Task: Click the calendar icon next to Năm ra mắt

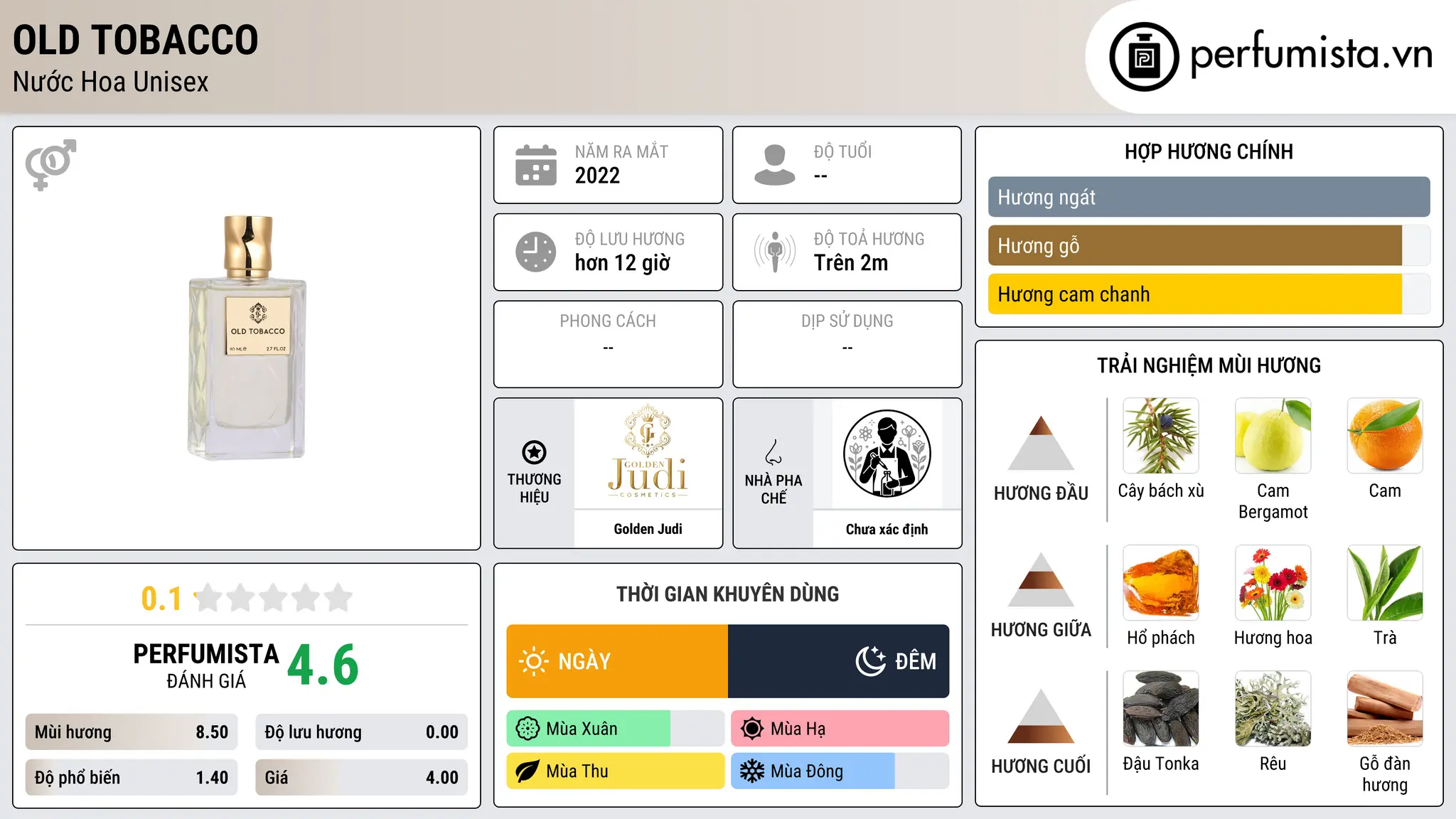Action: click(x=536, y=165)
